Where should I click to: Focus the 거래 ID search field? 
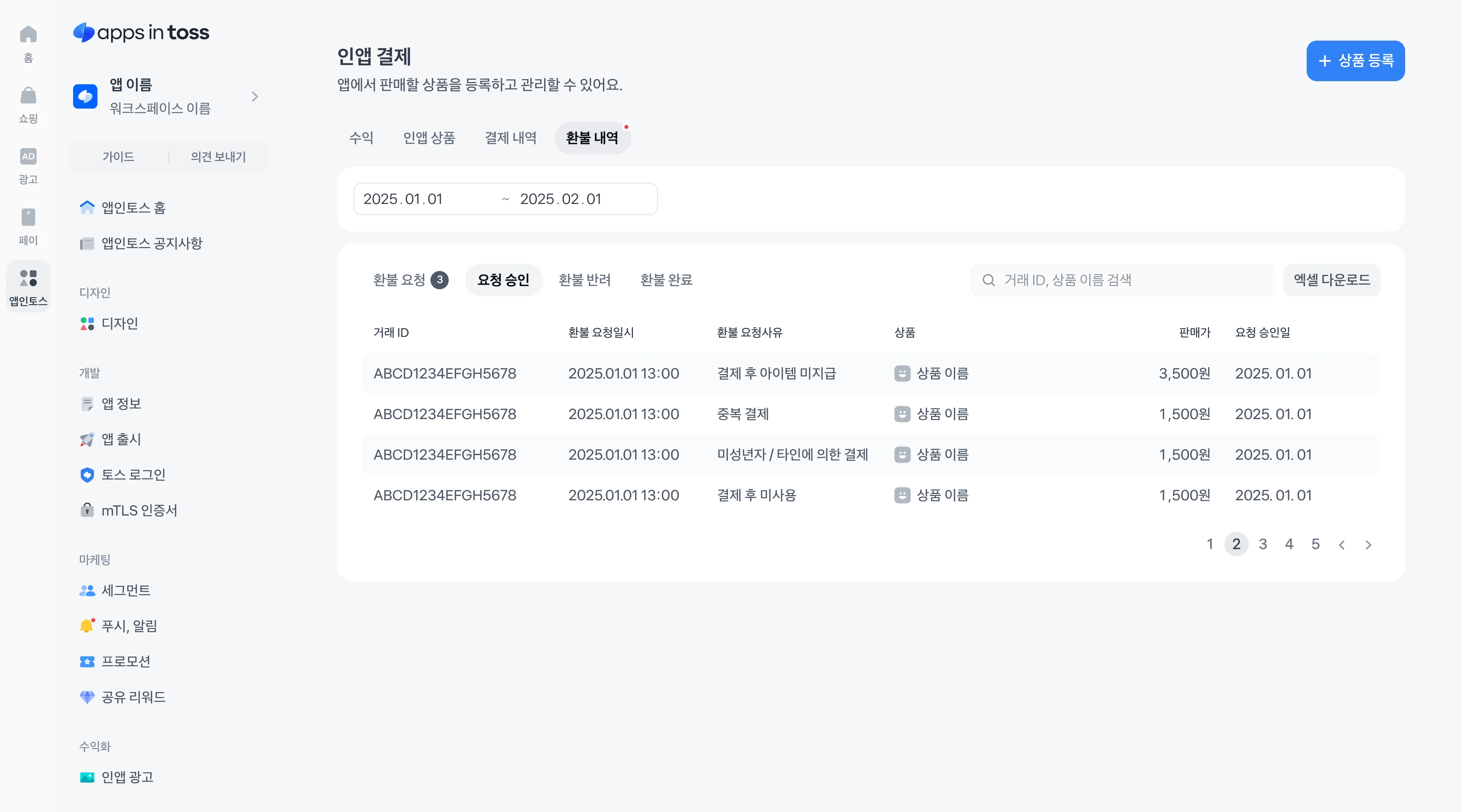pos(1129,280)
